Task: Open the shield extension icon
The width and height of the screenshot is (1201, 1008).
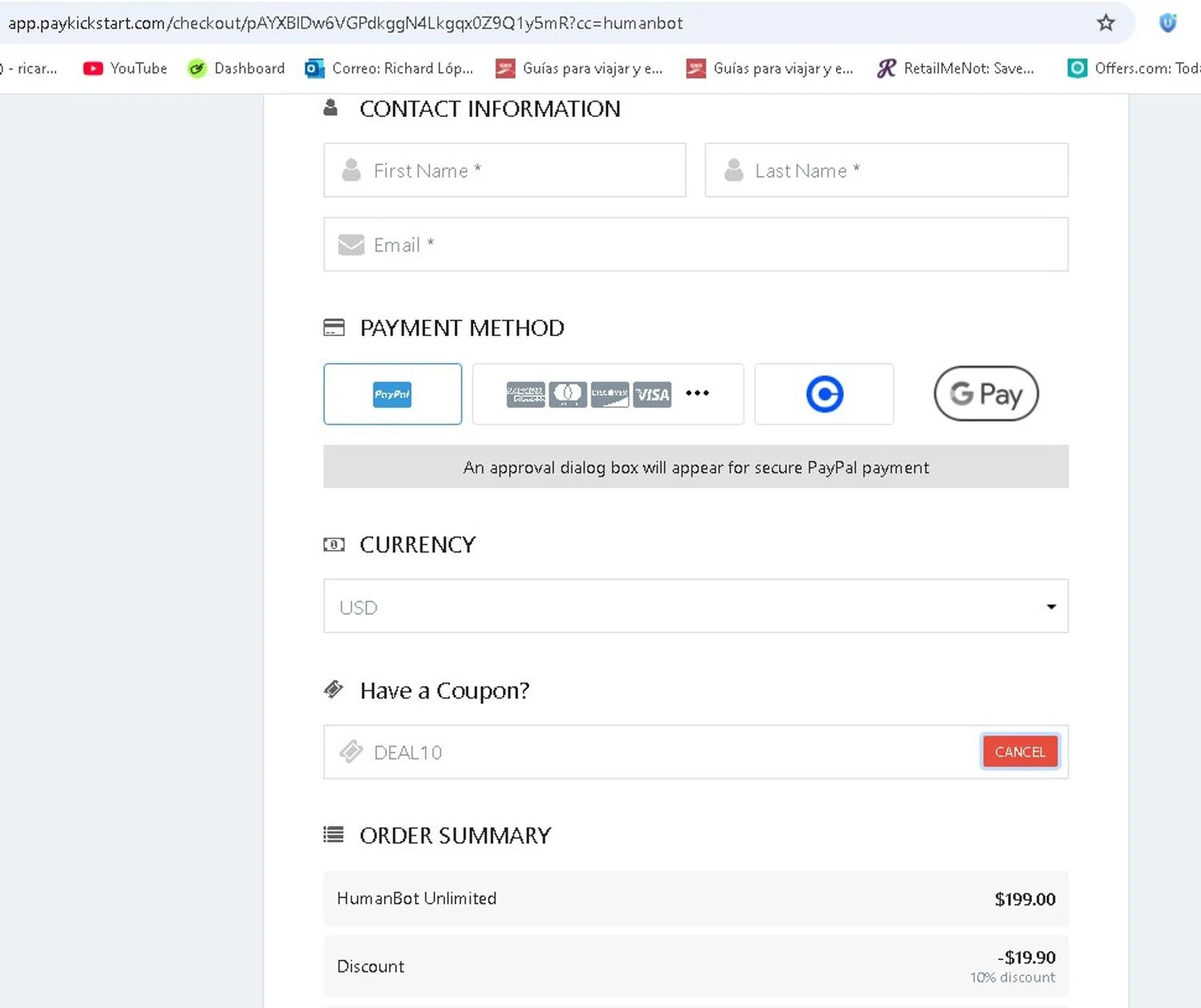Action: (1168, 23)
